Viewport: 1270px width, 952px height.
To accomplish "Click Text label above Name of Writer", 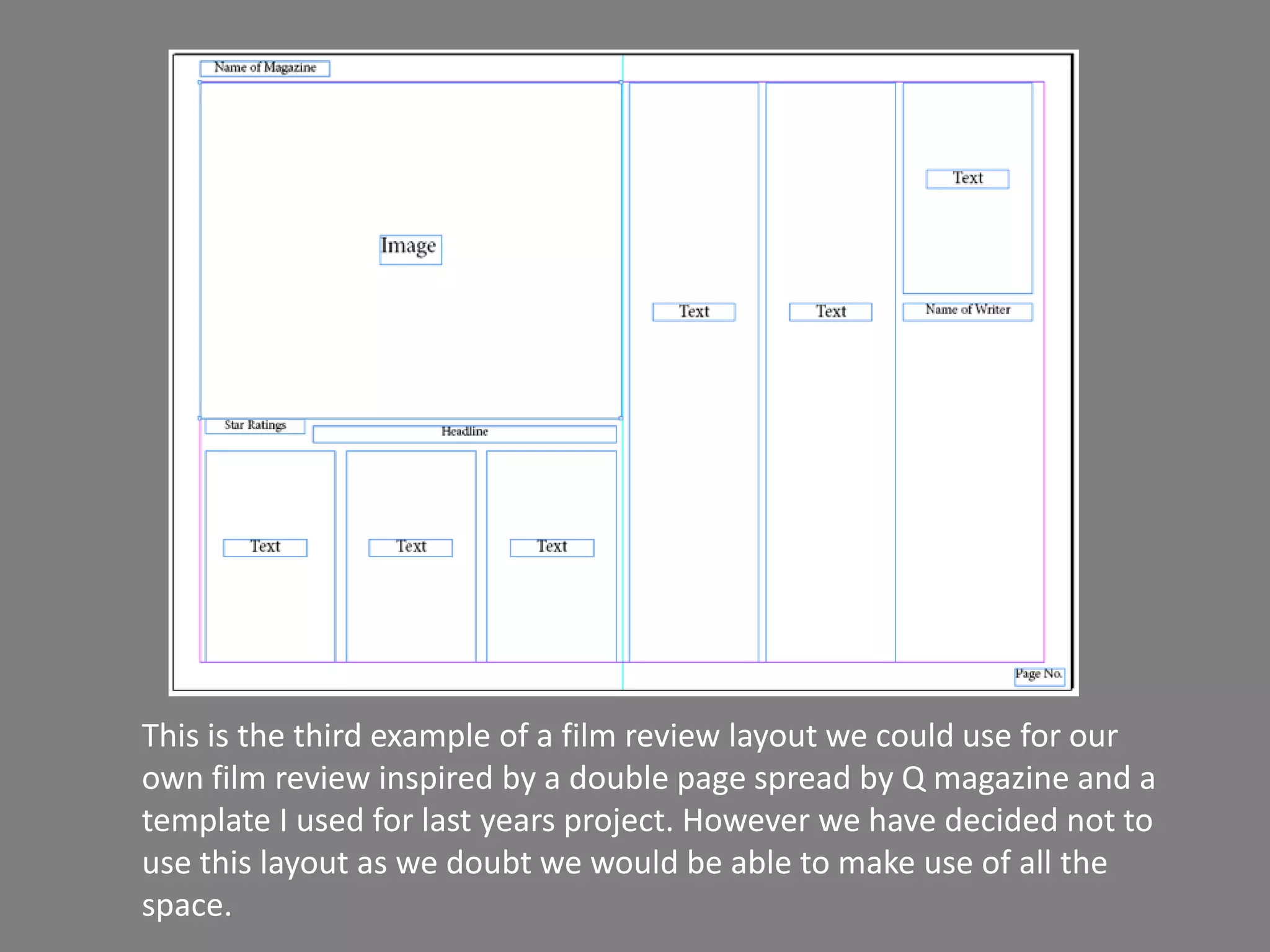I will point(967,178).
